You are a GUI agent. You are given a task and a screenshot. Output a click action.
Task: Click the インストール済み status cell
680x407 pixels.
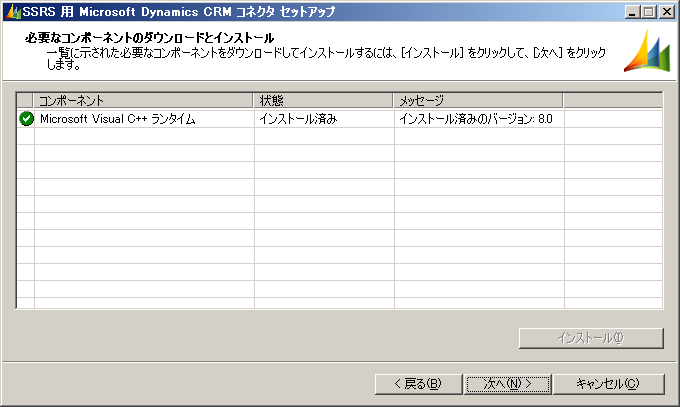click(324, 119)
